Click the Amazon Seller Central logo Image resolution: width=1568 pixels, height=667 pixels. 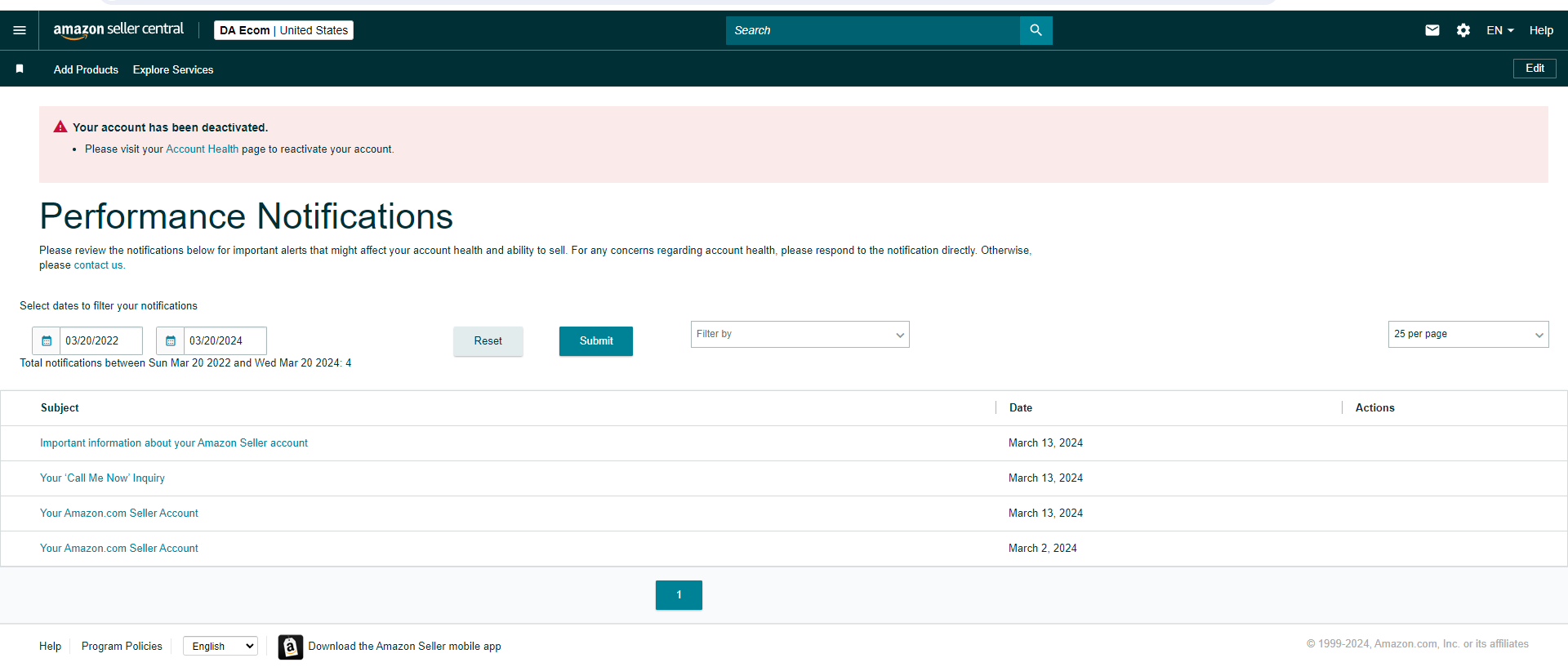pos(118,30)
